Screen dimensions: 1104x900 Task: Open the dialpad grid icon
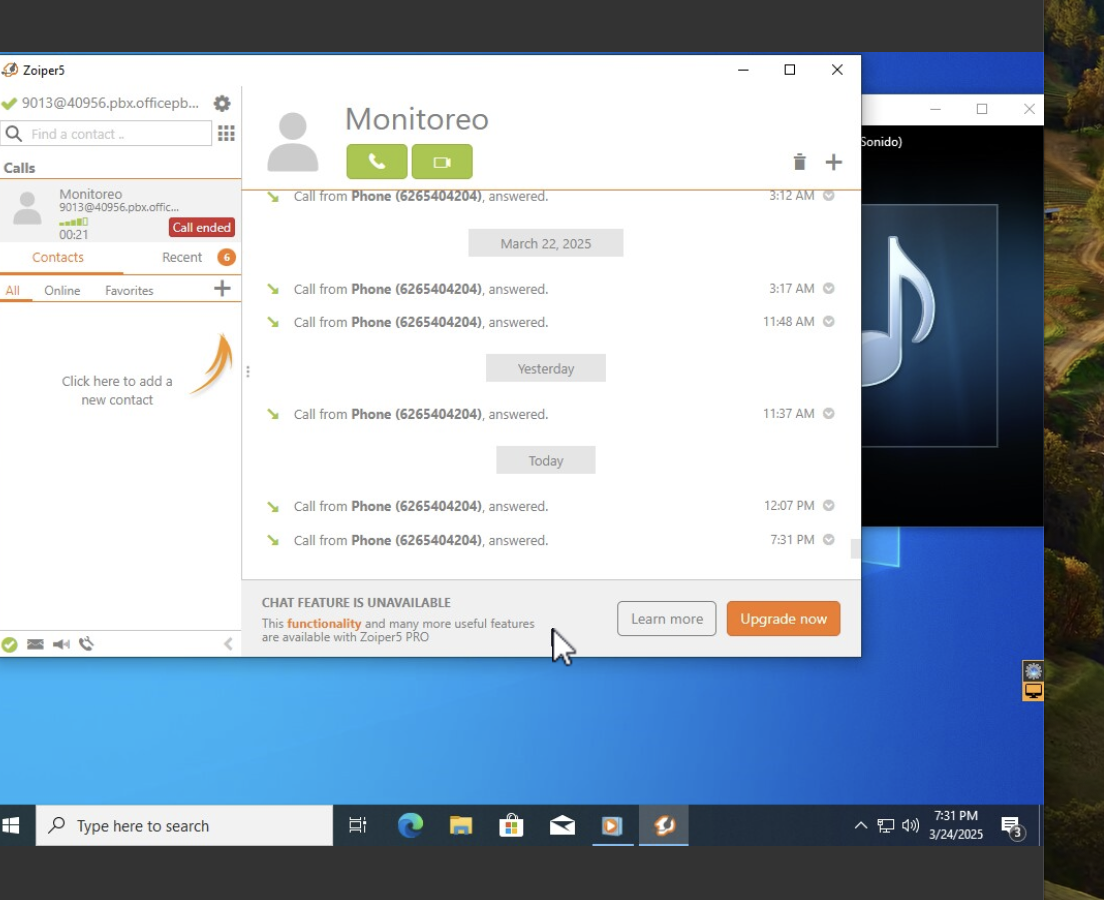(226, 133)
